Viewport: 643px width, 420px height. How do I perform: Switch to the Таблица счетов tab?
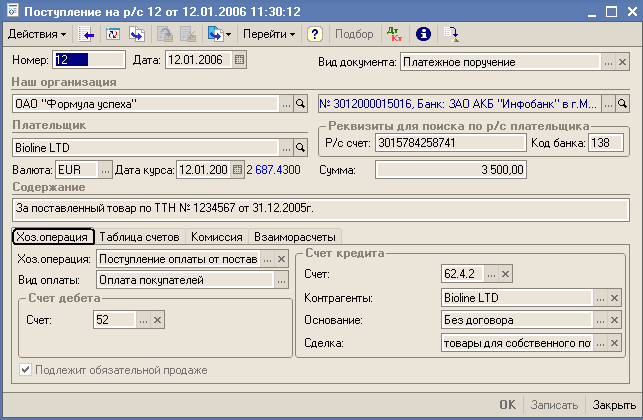pos(139,237)
